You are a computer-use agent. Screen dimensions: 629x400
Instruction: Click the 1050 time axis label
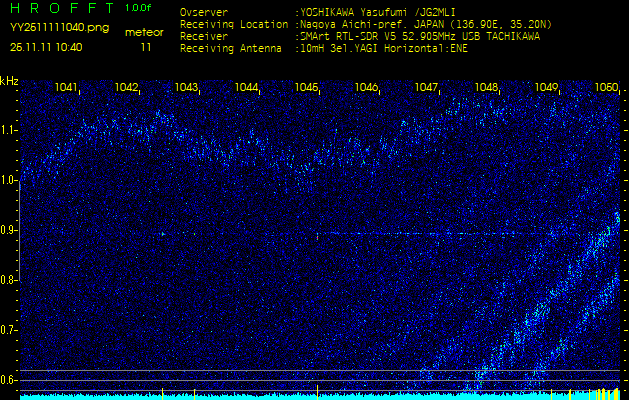(x=606, y=87)
